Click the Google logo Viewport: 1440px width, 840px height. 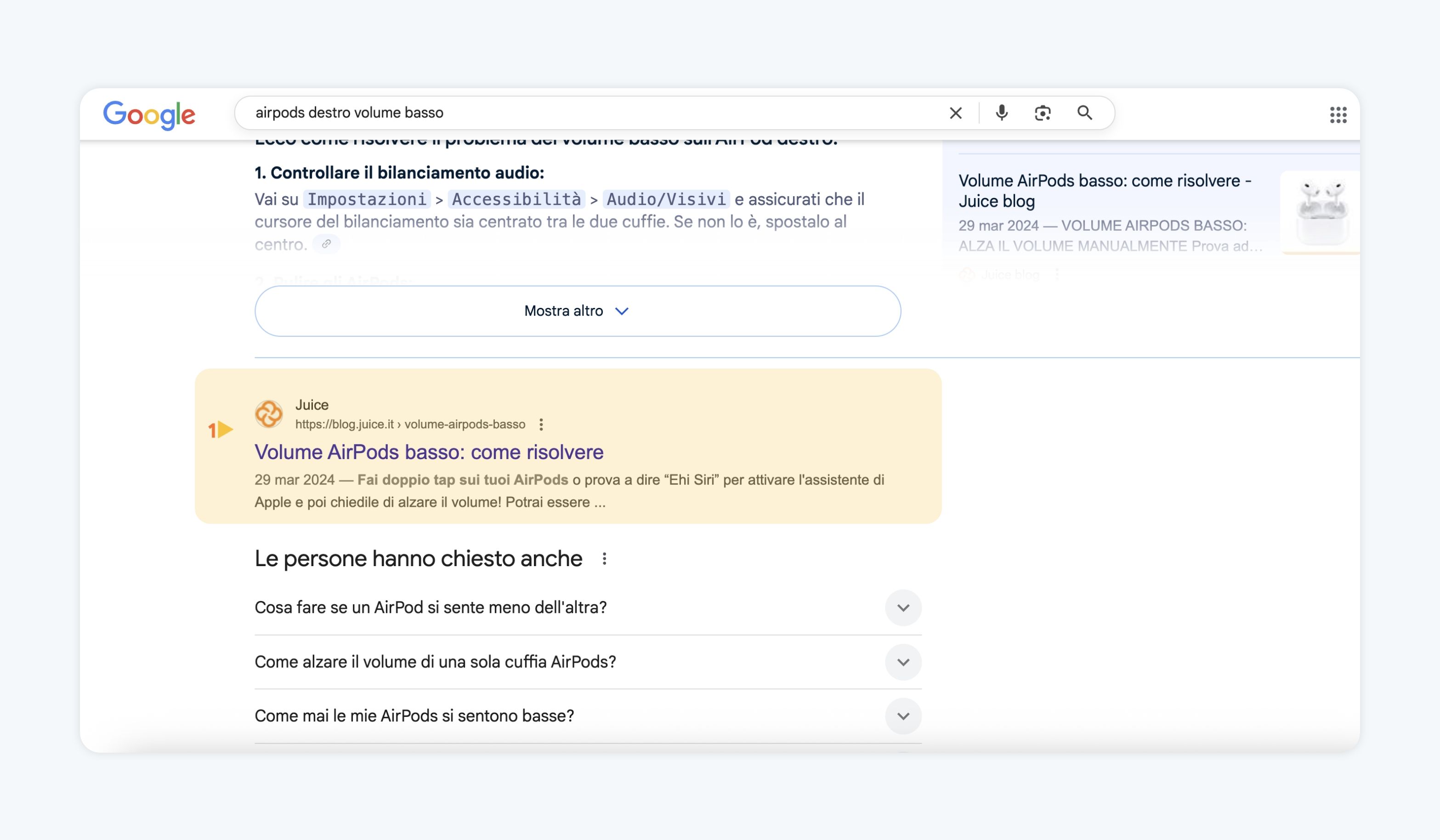(149, 114)
